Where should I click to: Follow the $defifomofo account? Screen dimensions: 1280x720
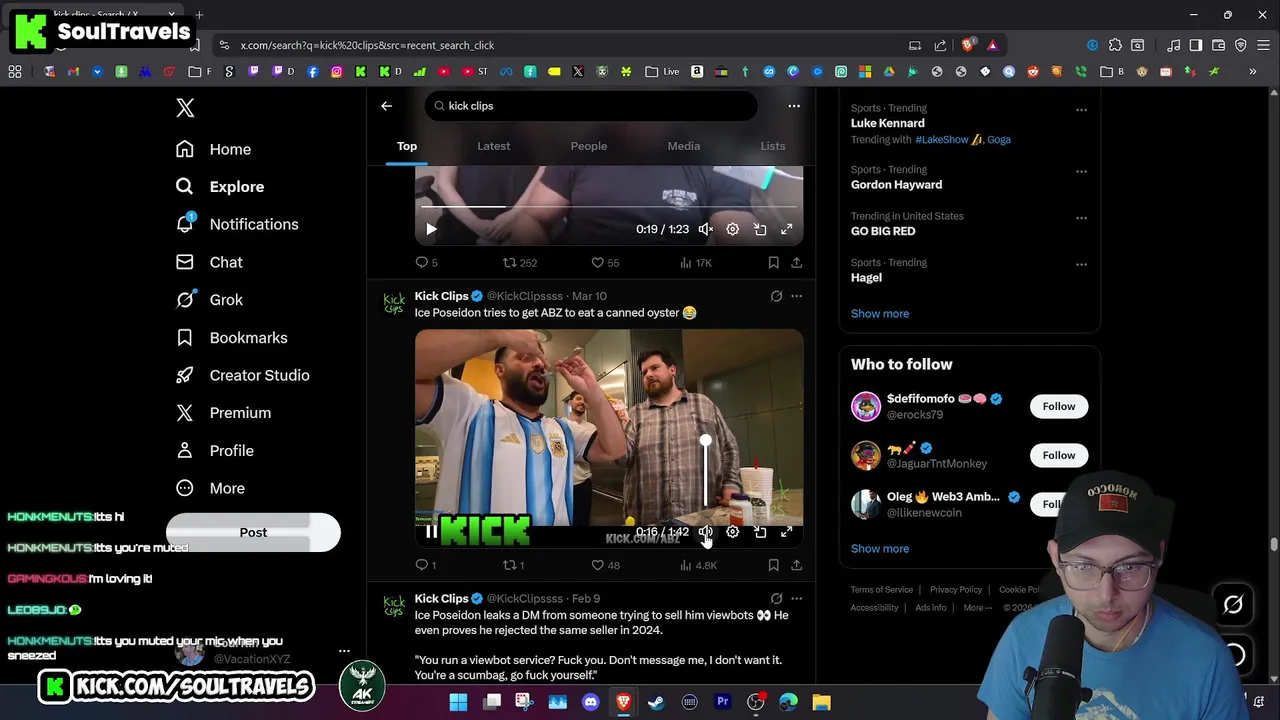(x=1059, y=406)
